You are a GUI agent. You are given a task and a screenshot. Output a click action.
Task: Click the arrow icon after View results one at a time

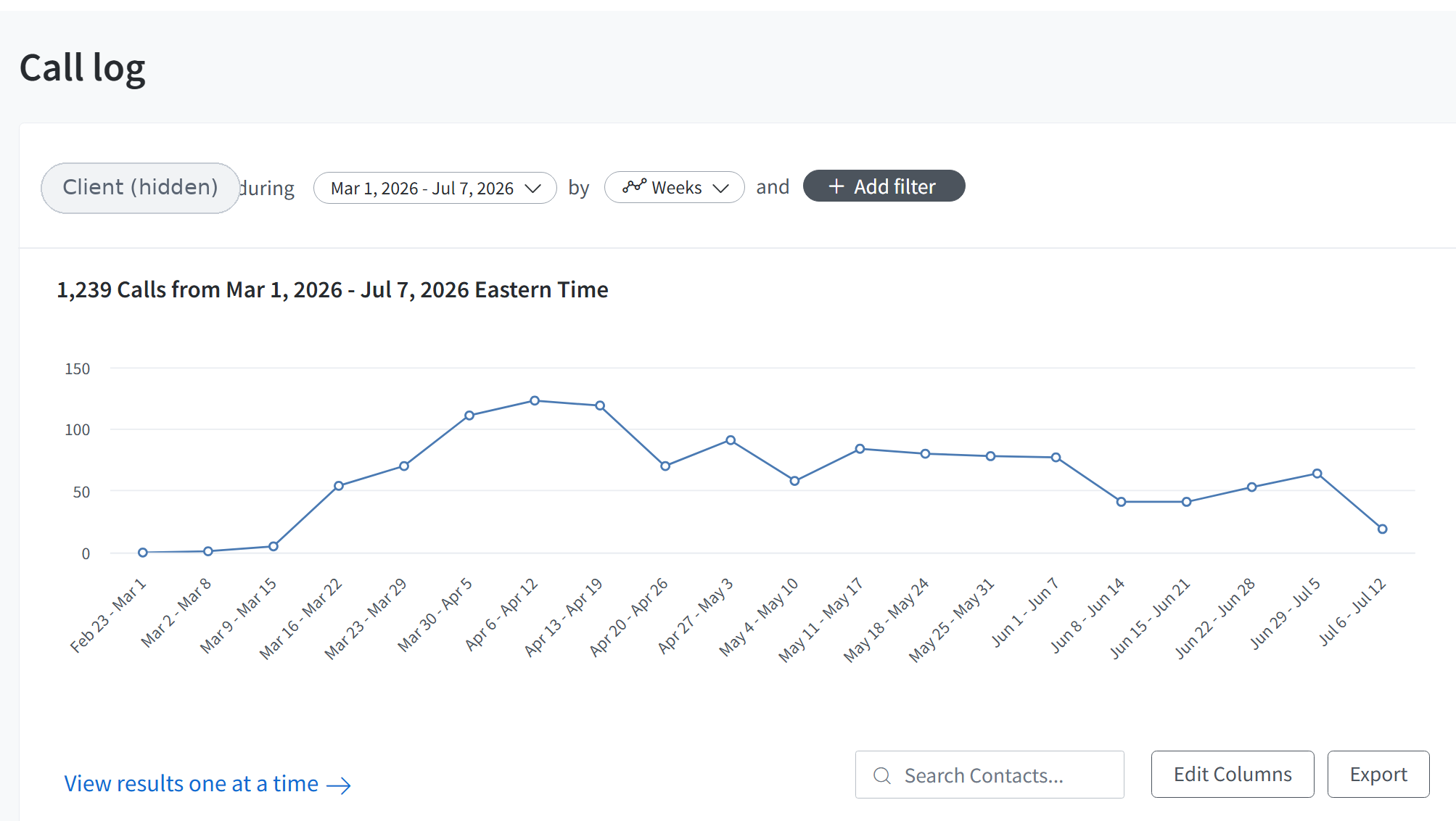pos(339,785)
